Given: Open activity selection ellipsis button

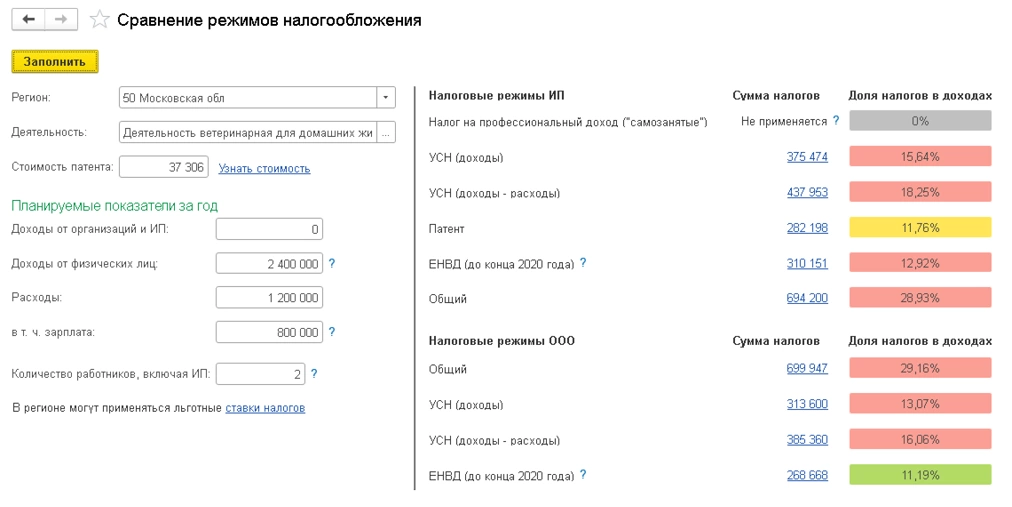Looking at the screenshot, I should pyautogui.click(x=386, y=132).
